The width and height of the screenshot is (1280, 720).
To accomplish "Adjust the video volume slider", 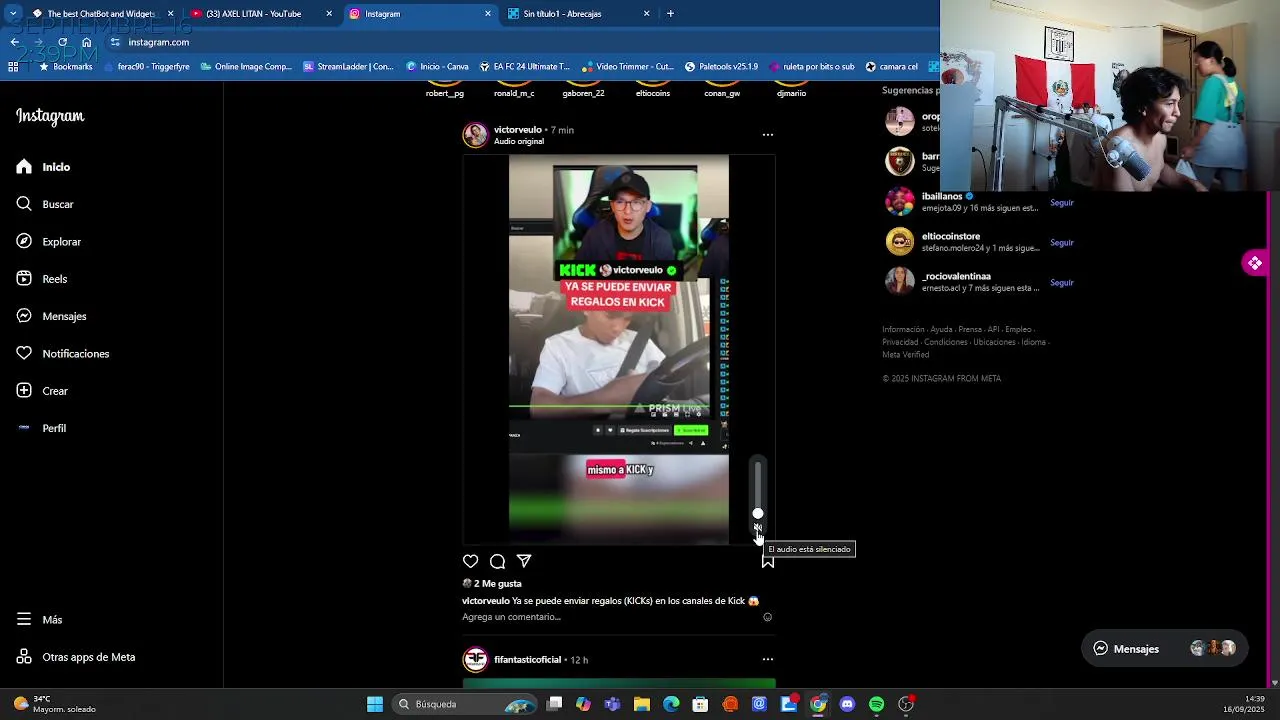I will coord(758,490).
